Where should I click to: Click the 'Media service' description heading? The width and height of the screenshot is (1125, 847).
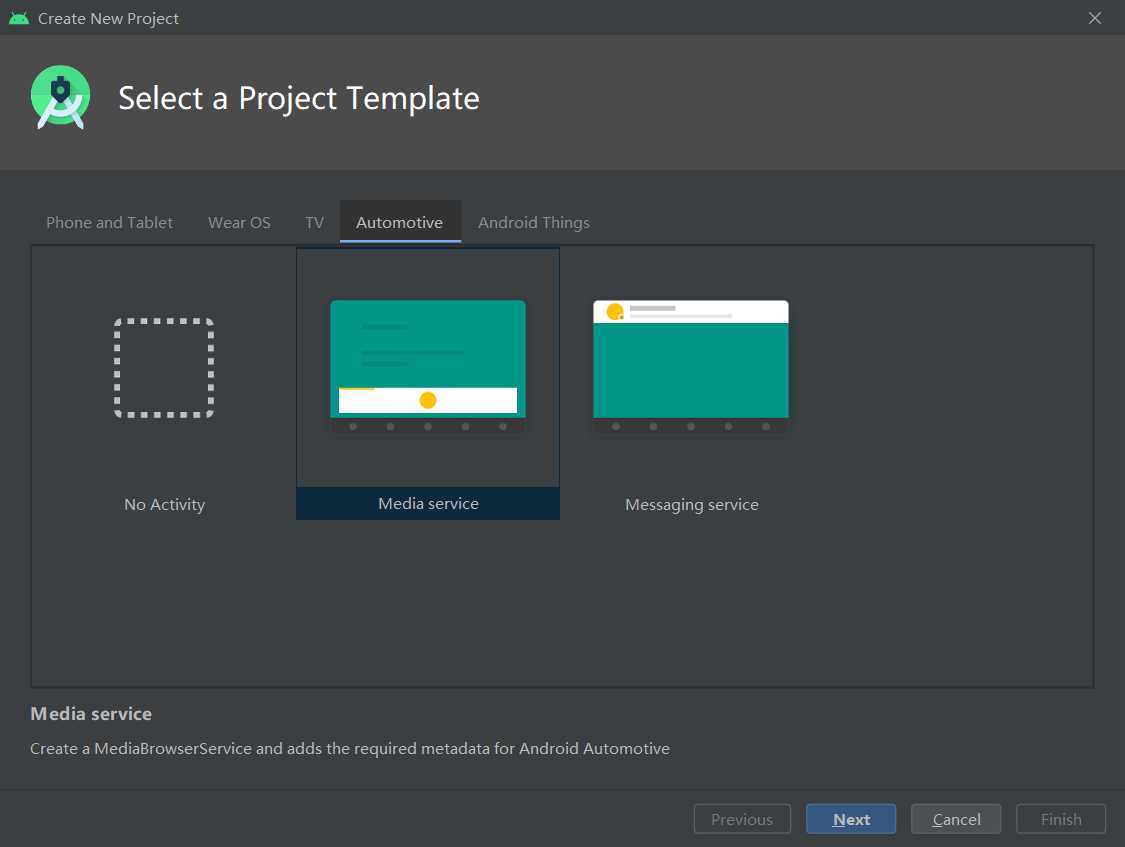pyautogui.click(x=91, y=714)
